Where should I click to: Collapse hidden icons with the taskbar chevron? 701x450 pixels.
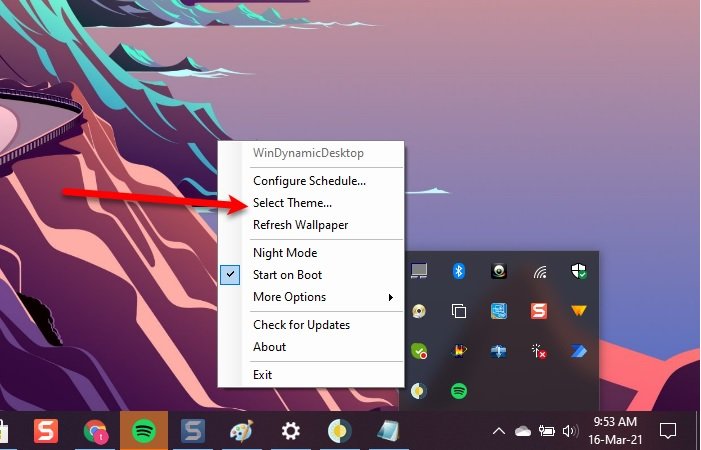499,431
